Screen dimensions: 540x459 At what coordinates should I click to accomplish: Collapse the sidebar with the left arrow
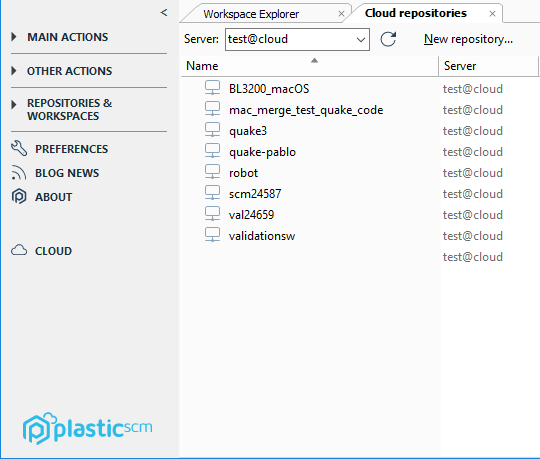tap(164, 13)
